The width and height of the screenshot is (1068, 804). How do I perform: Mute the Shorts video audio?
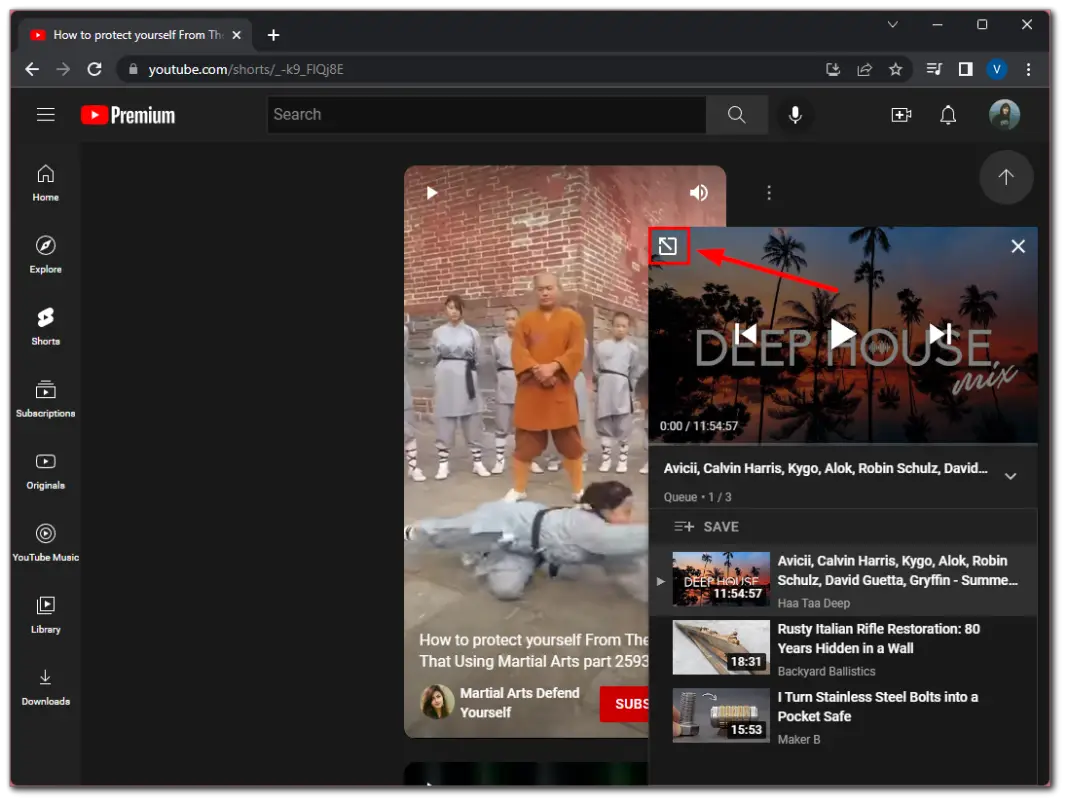pyautogui.click(x=698, y=192)
